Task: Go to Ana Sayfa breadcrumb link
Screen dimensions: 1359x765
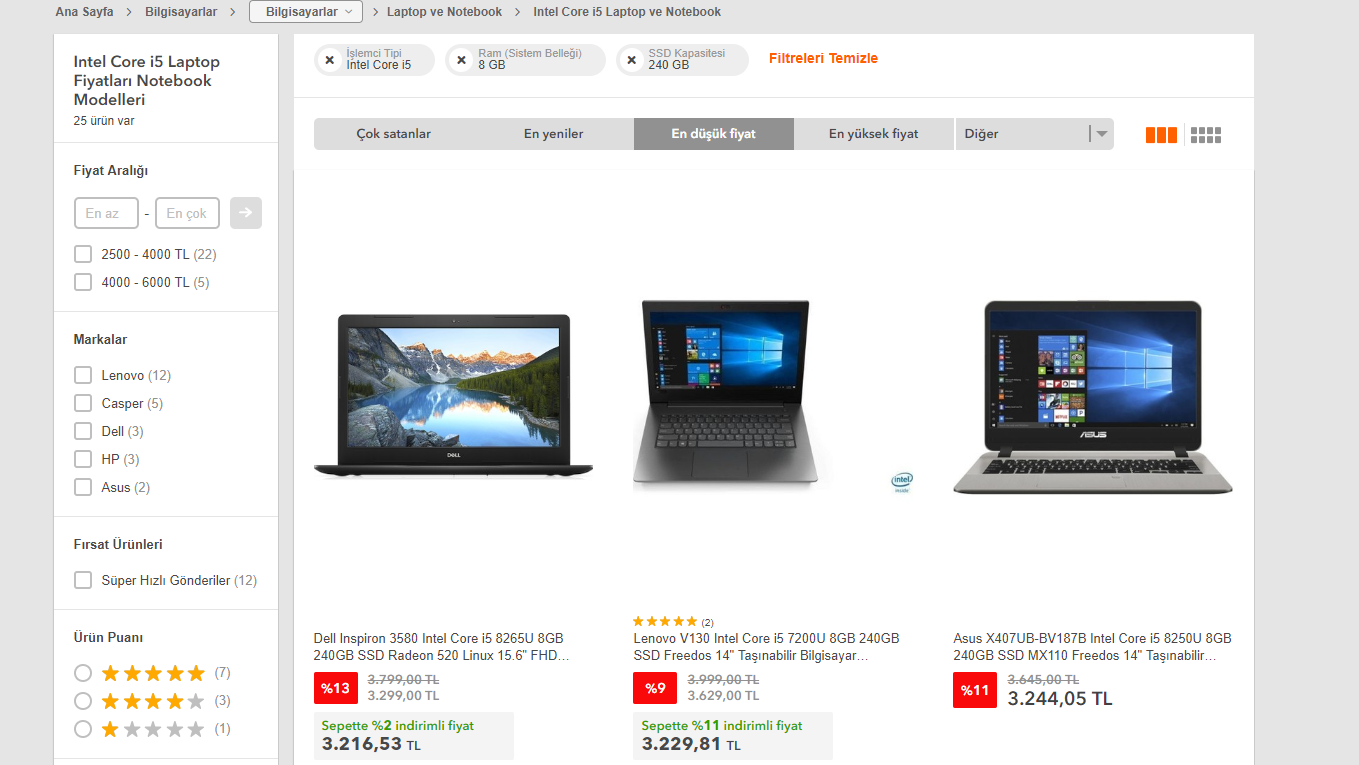Action: [x=84, y=12]
